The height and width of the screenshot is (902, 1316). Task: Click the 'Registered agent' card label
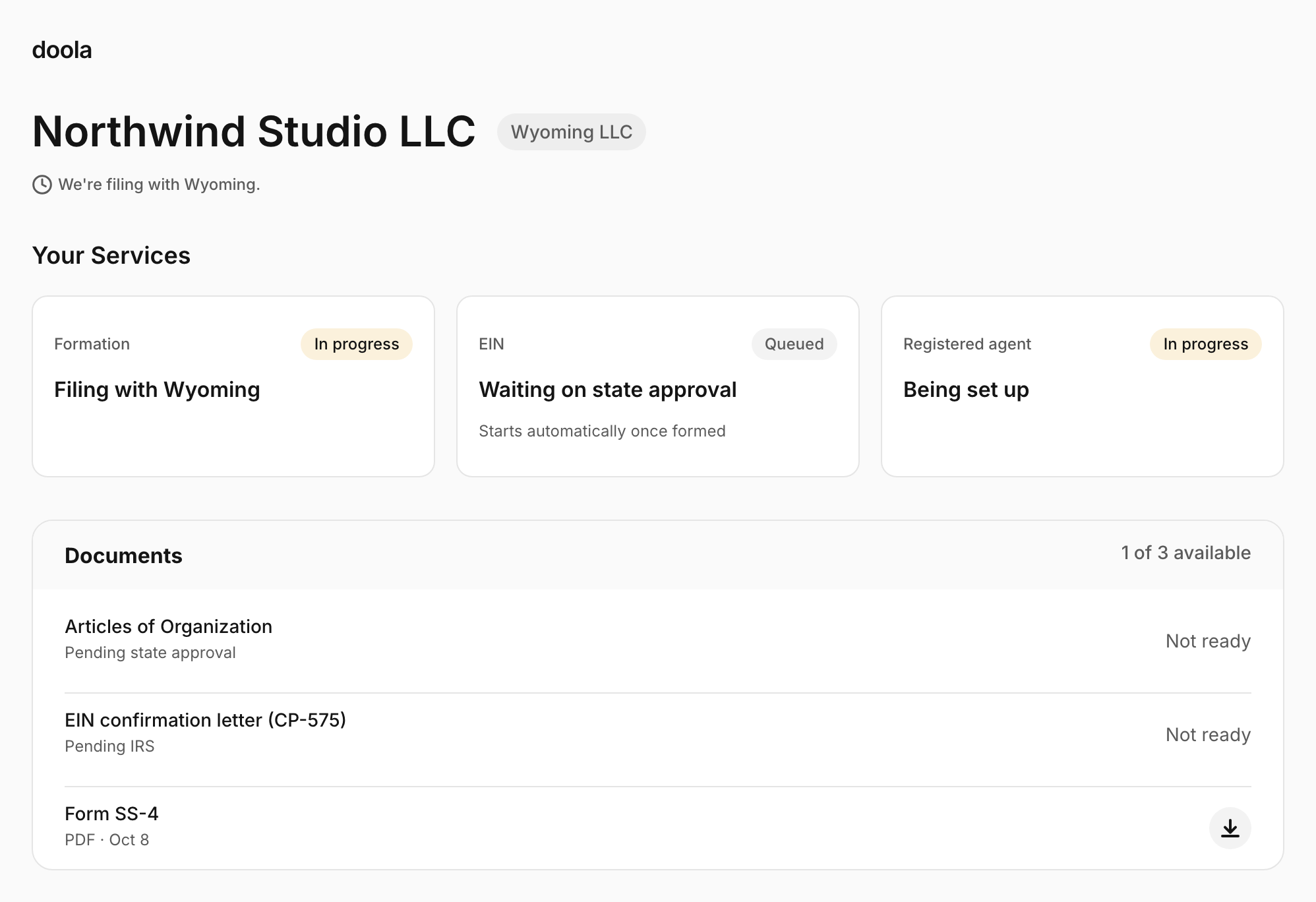[967, 344]
